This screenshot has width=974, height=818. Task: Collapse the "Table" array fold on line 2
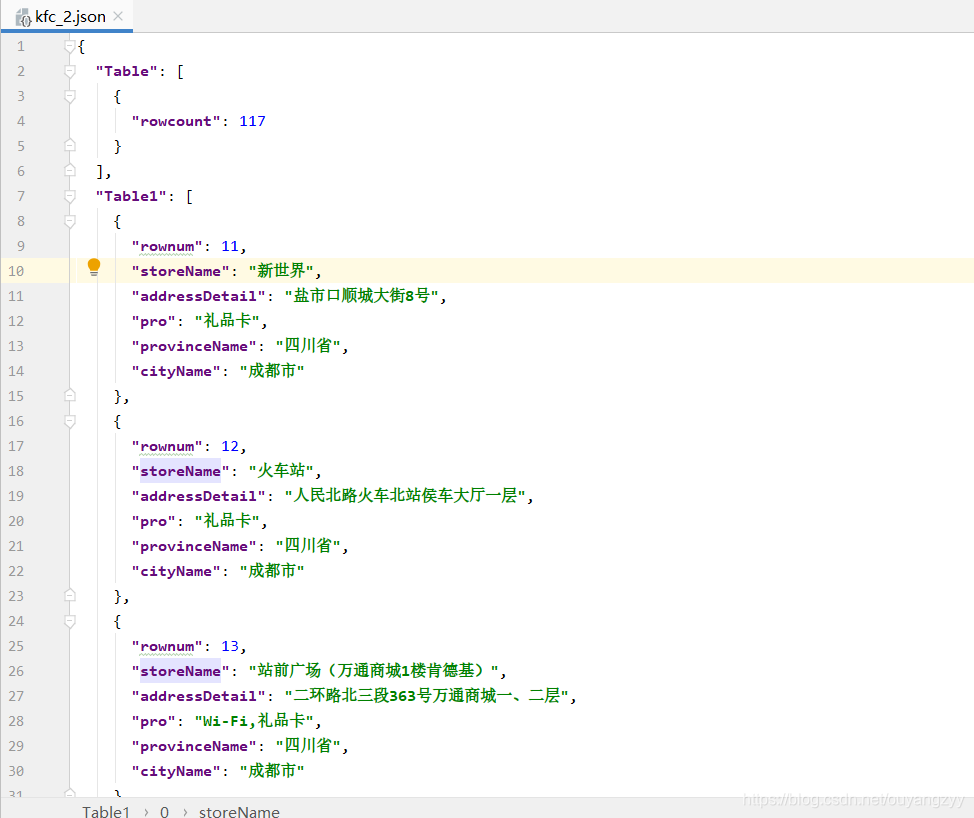point(70,71)
